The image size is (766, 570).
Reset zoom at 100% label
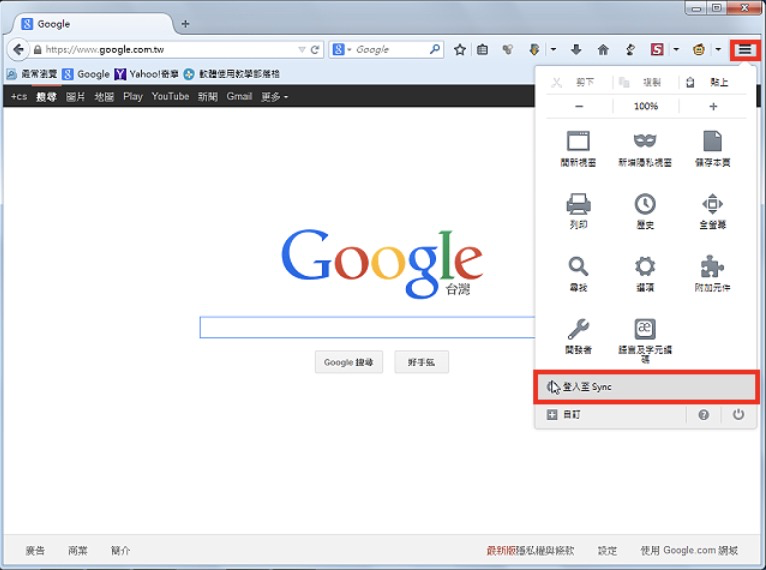coord(646,106)
